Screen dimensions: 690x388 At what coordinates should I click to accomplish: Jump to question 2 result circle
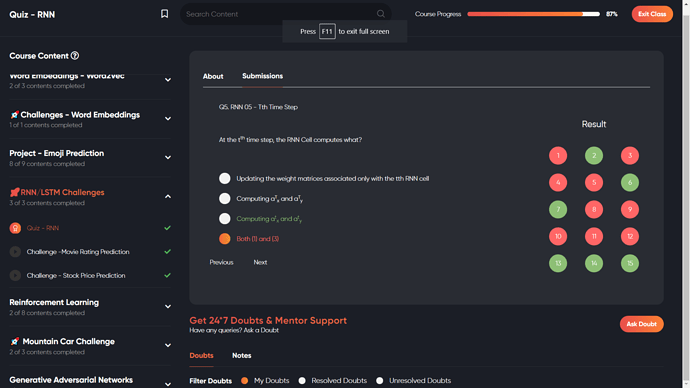tap(594, 155)
